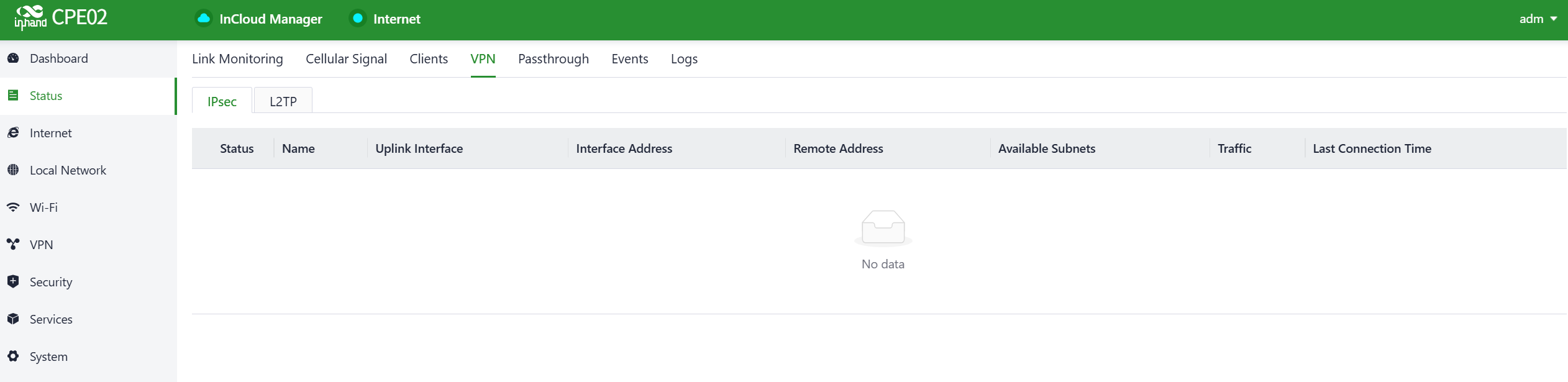This screenshot has height=382, width=1568.
Task: Select the IPsec tab
Action: pos(222,101)
